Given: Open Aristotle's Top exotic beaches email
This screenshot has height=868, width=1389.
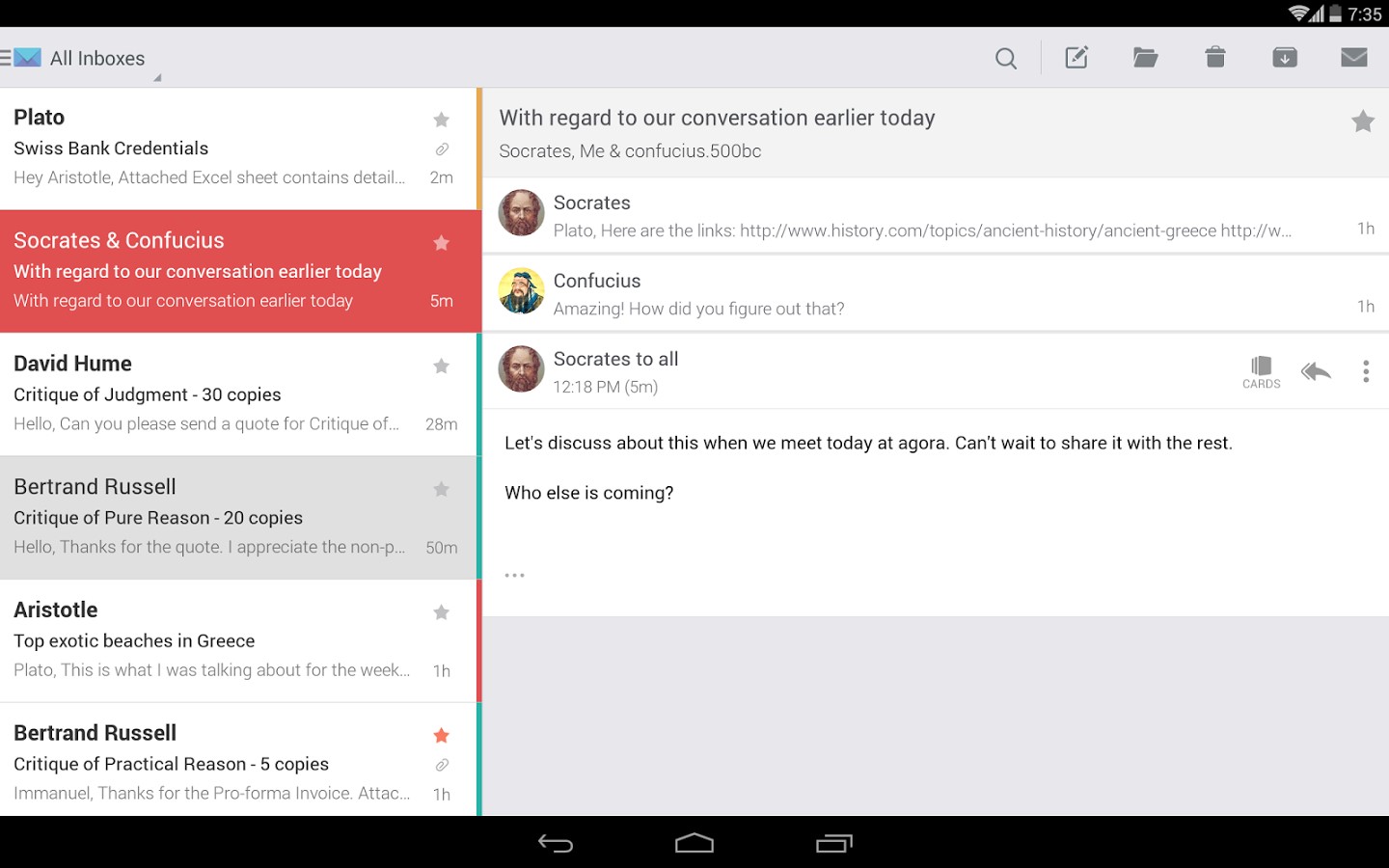Looking at the screenshot, I should 238,640.
